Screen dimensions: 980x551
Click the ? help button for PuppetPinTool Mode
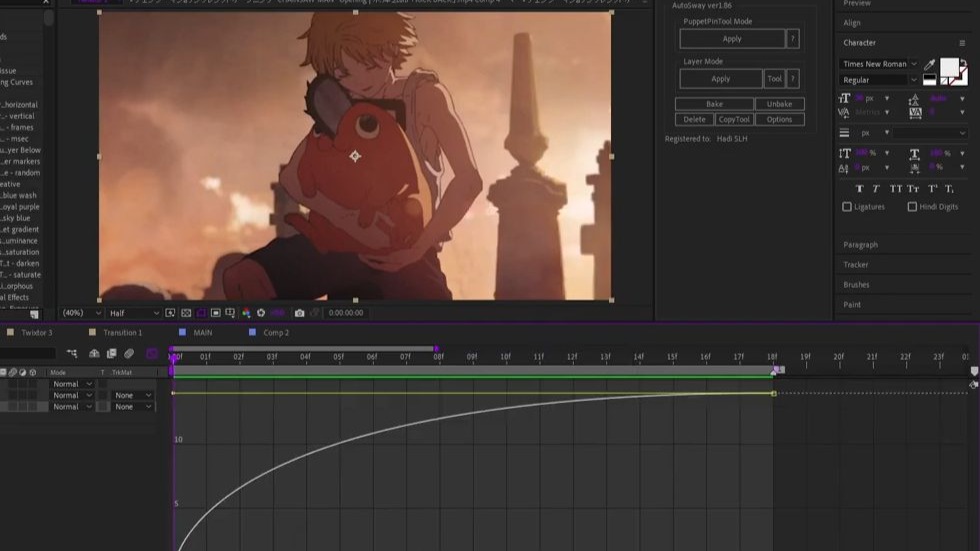[x=792, y=39]
